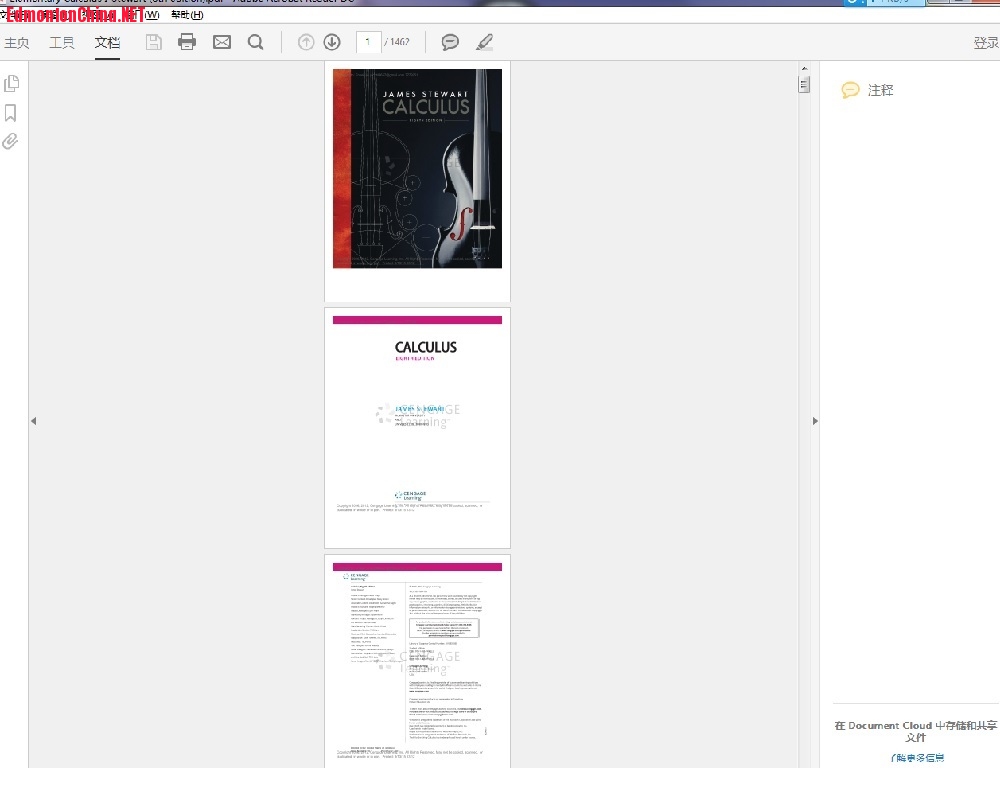Open the page thumbnails panel icon
This screenshot has height=792, width=1000.
[x=11, y=84]
